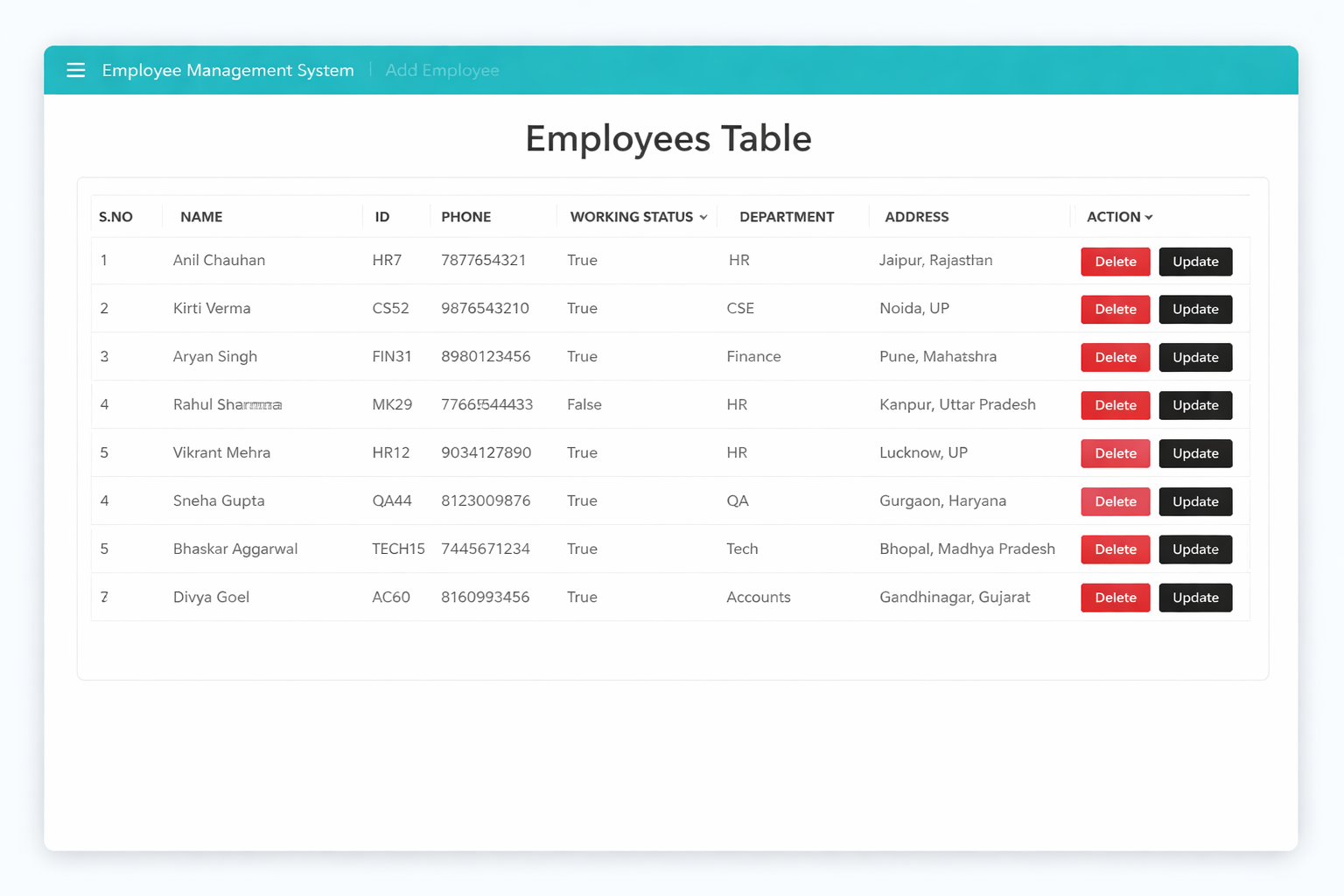Update Bhaskar Aggarwal's details

point(1195,549)
